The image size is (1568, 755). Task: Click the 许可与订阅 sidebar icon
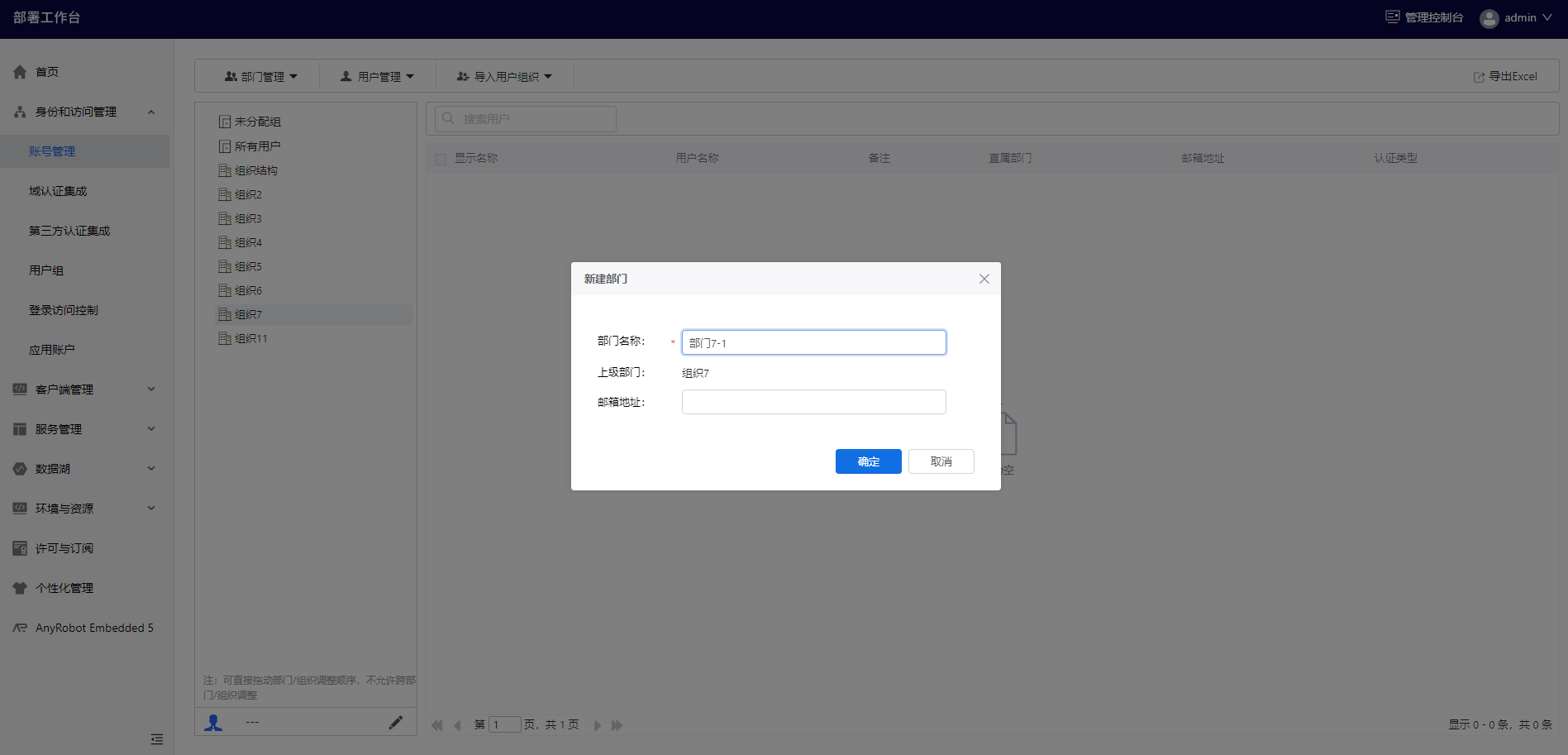click(x=20, y=548)
